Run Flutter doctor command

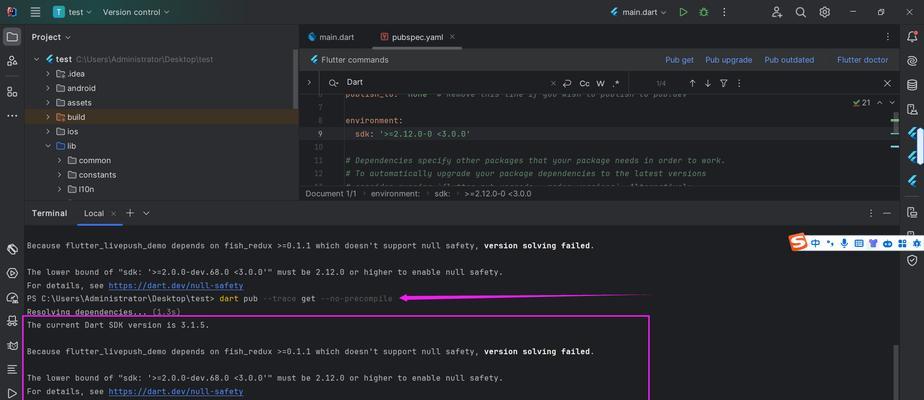[x=862, y=60]
